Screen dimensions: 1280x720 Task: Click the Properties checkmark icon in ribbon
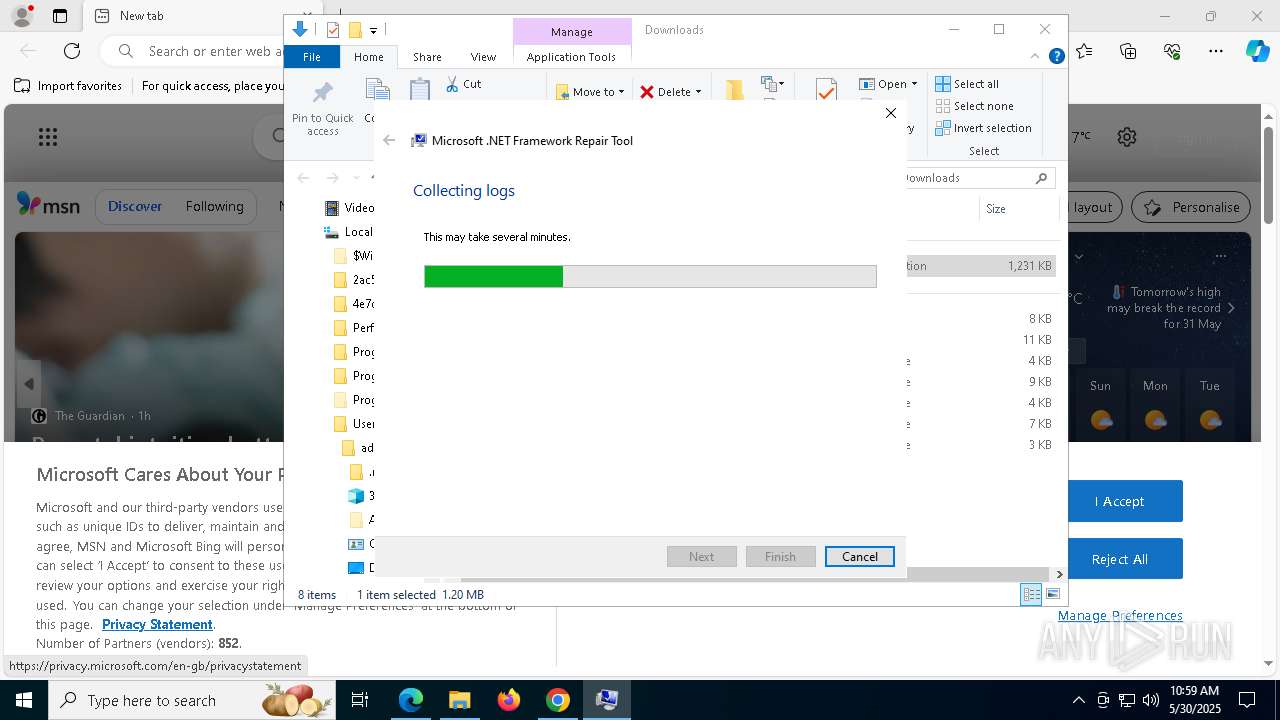(826, 90)
